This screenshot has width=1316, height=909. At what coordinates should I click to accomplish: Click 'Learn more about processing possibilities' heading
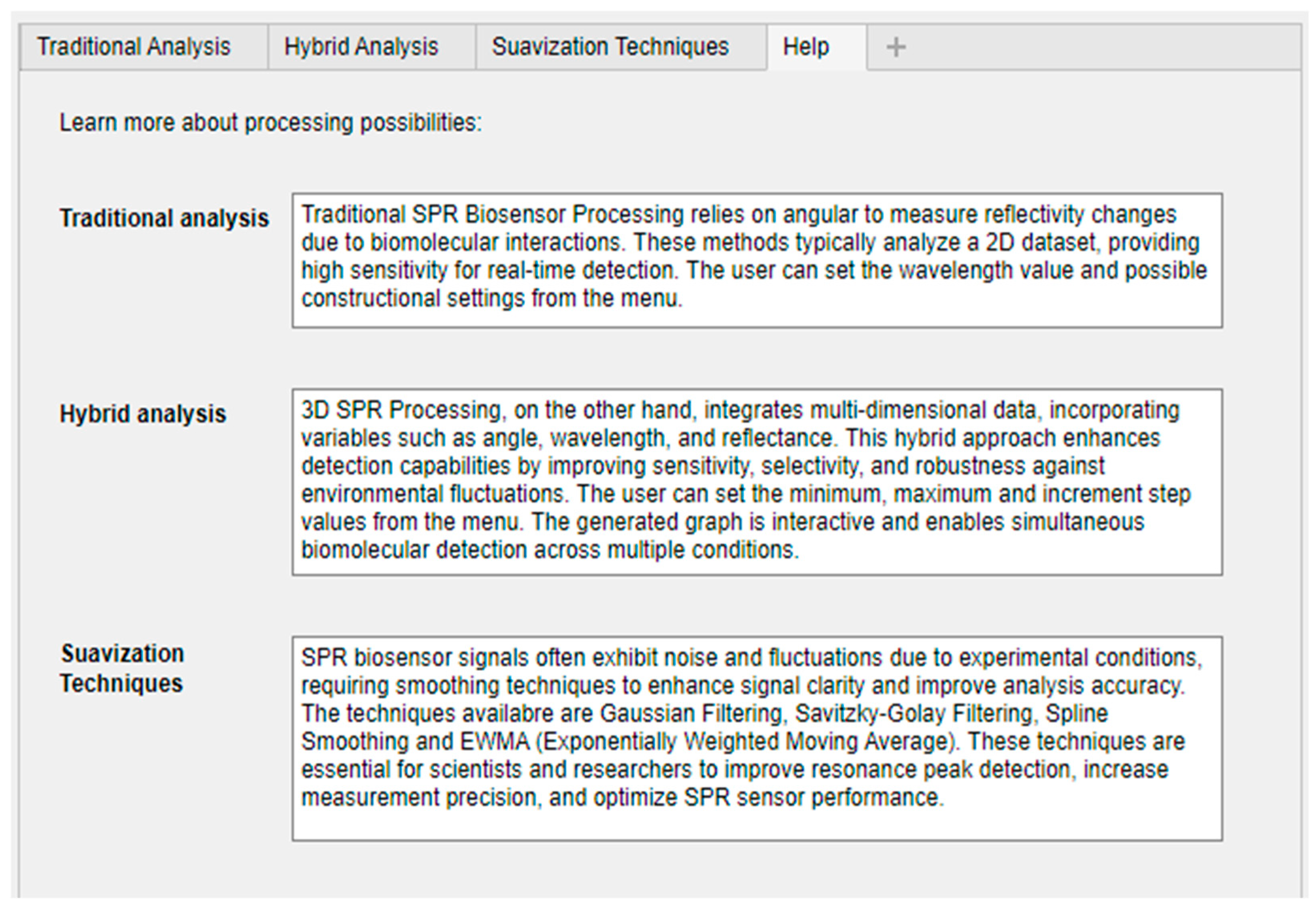pos(270,123)
